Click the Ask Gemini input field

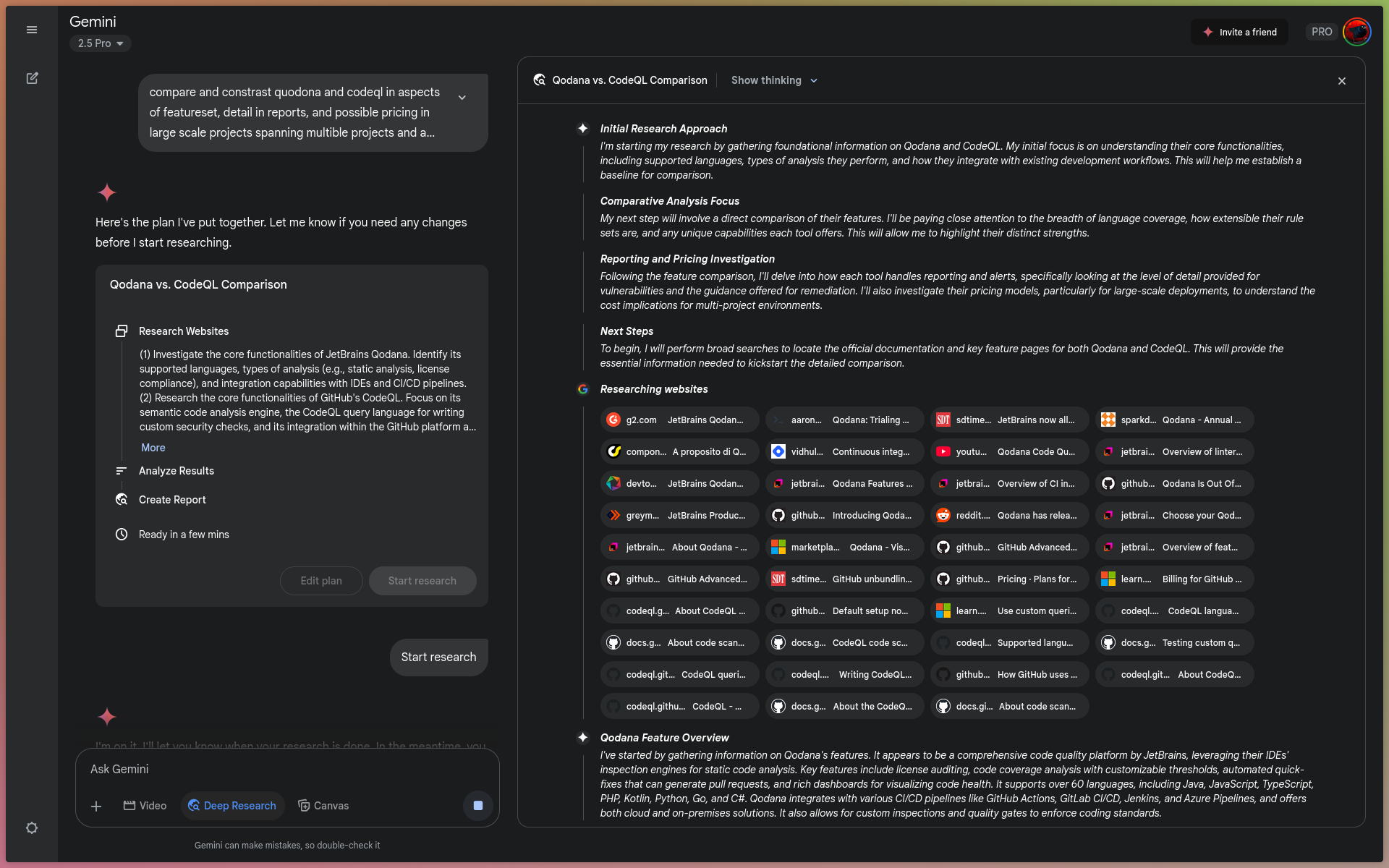coord(287,769)
